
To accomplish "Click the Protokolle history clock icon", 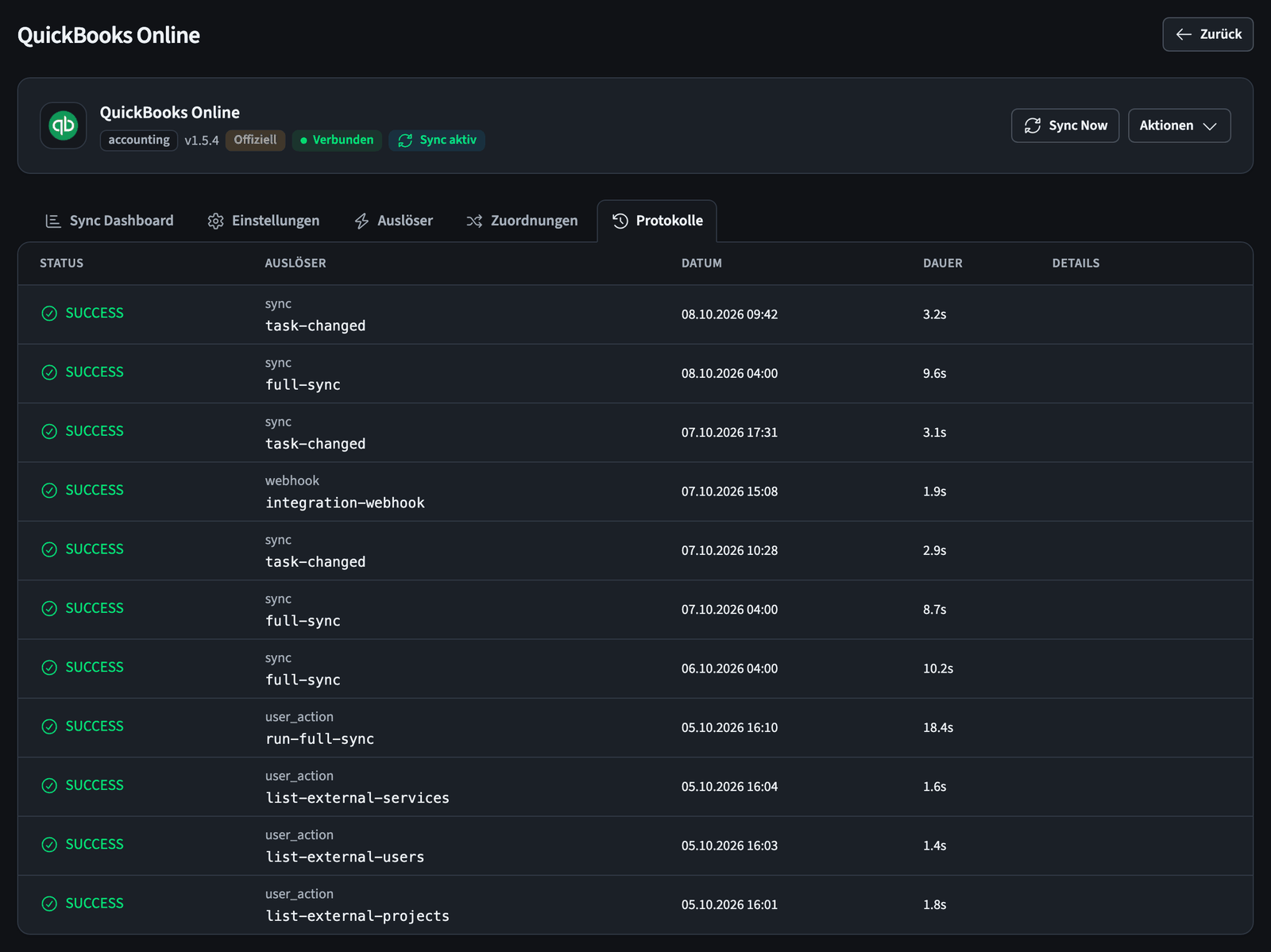I will [620, 221].
